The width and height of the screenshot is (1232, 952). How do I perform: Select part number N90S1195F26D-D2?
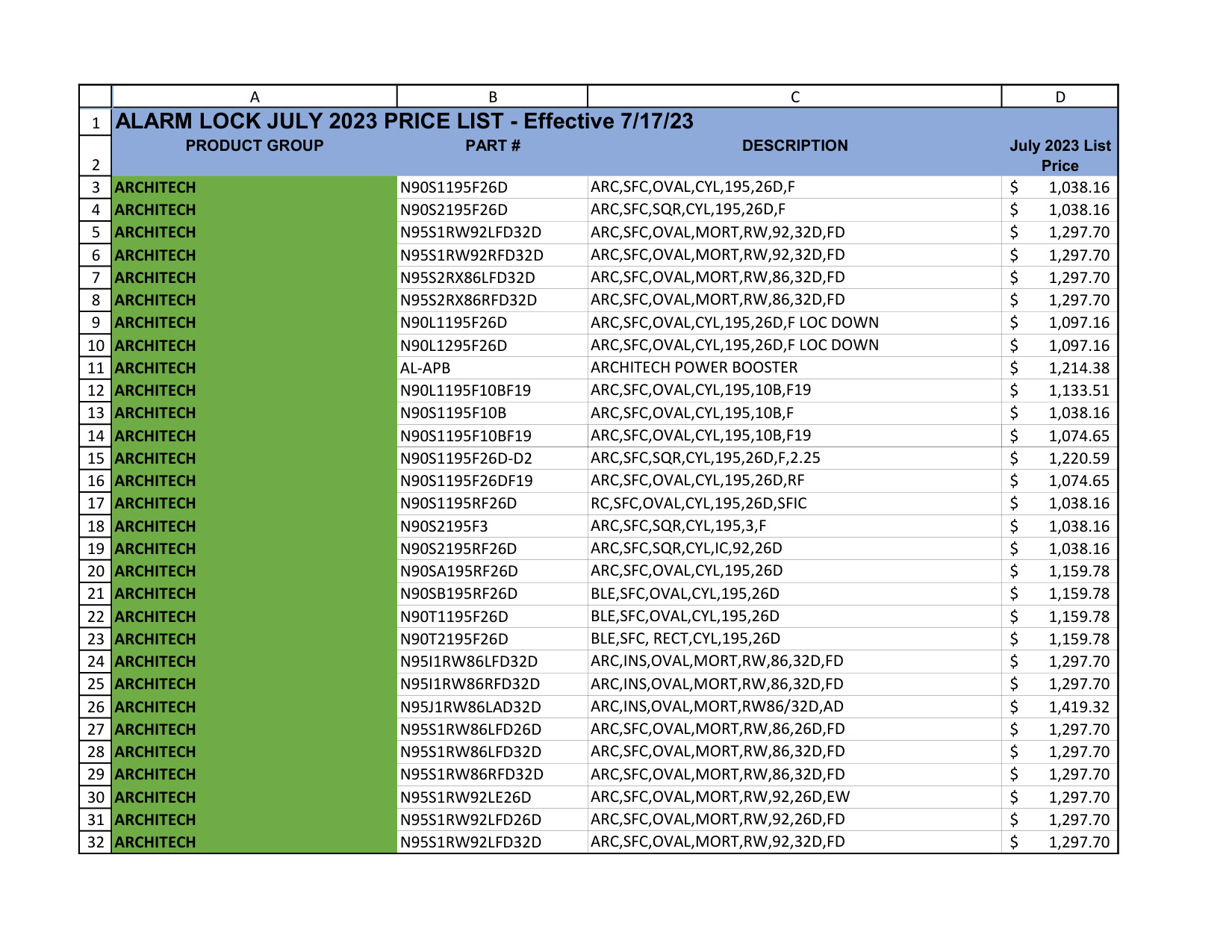pos(492,458)
